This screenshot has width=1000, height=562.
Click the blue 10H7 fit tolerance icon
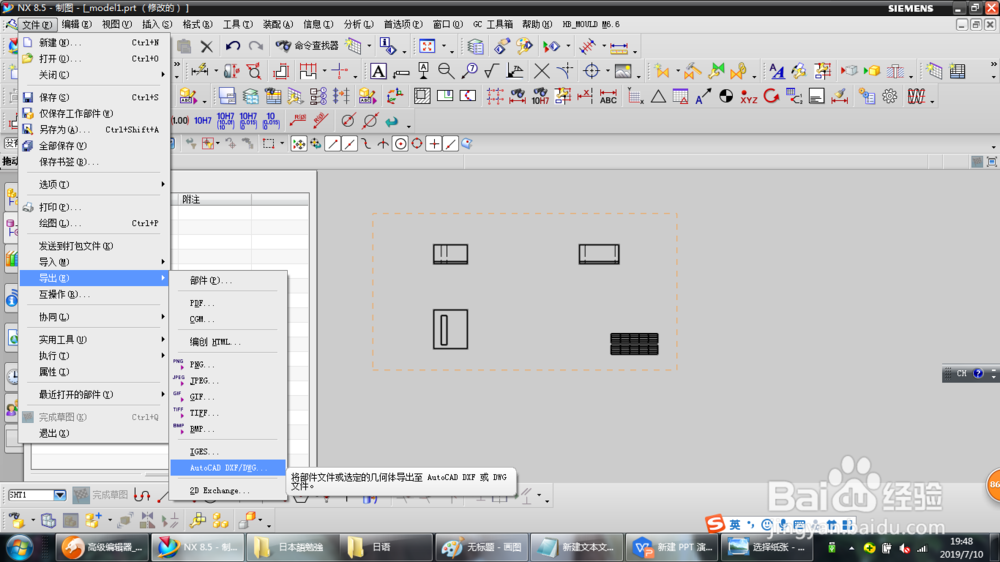203,120
